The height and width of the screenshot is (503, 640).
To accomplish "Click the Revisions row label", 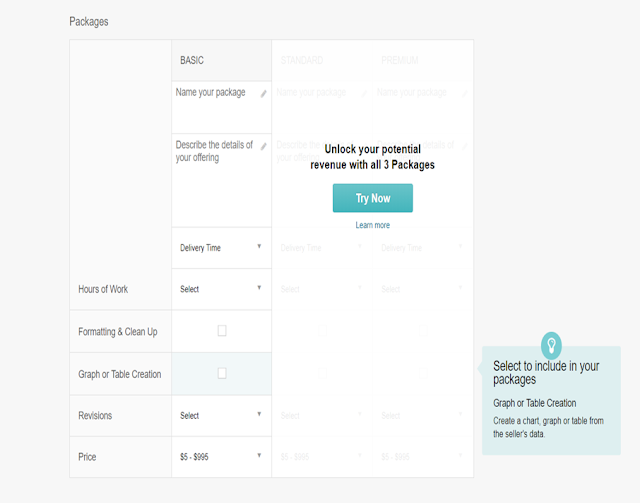I will pos(96,415).
